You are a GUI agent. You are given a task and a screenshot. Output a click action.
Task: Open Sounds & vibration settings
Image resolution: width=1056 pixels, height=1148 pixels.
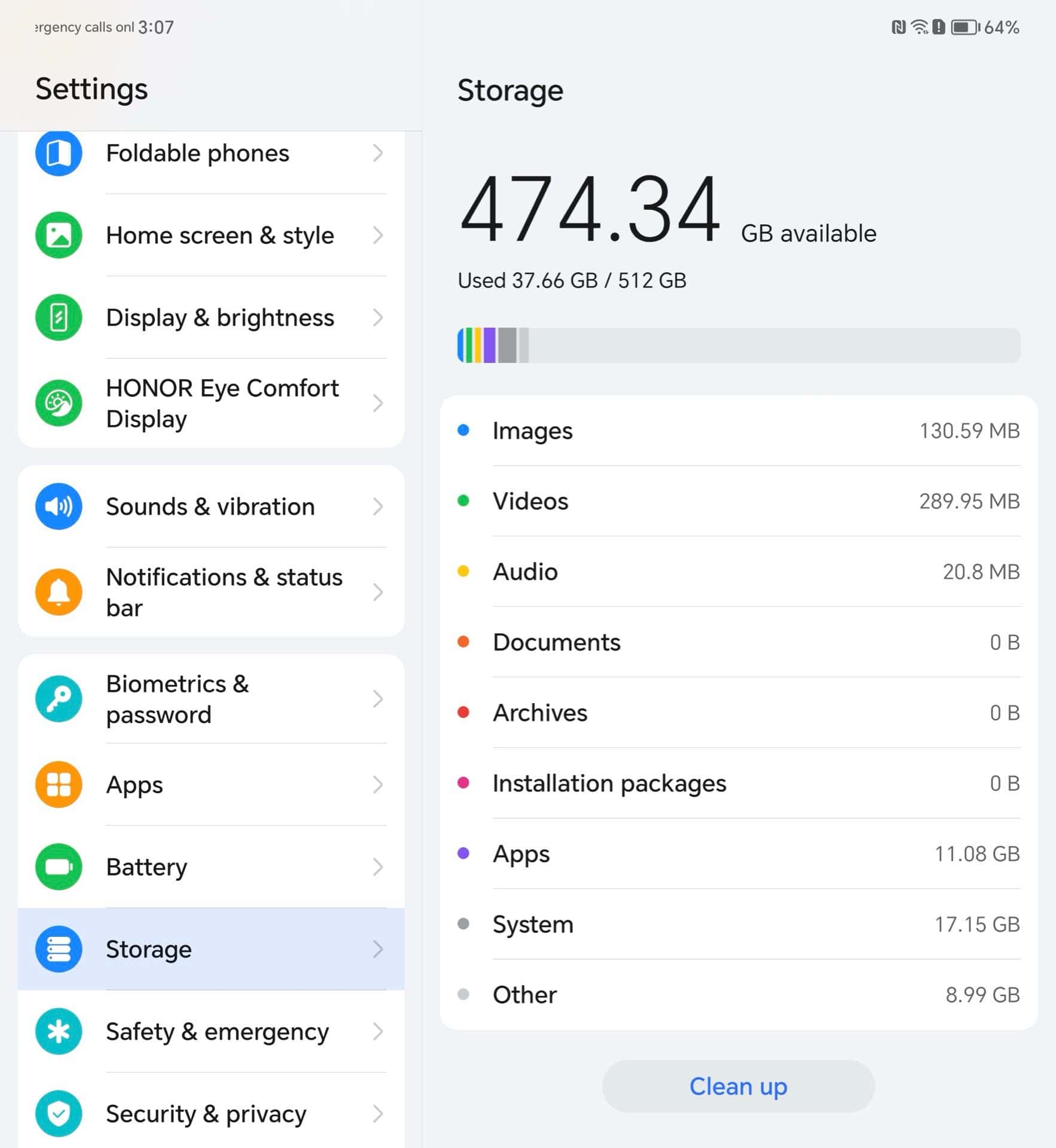coord(211,506)
